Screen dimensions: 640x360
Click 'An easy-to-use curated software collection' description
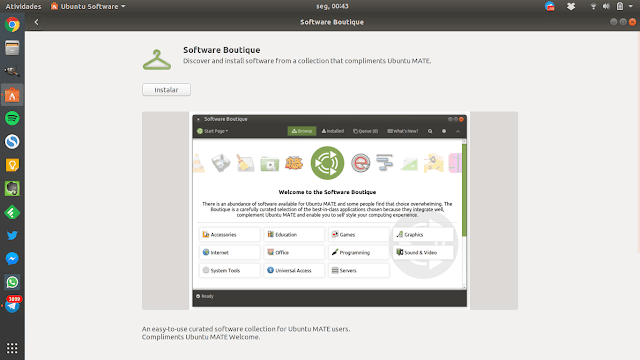[246, 329]
